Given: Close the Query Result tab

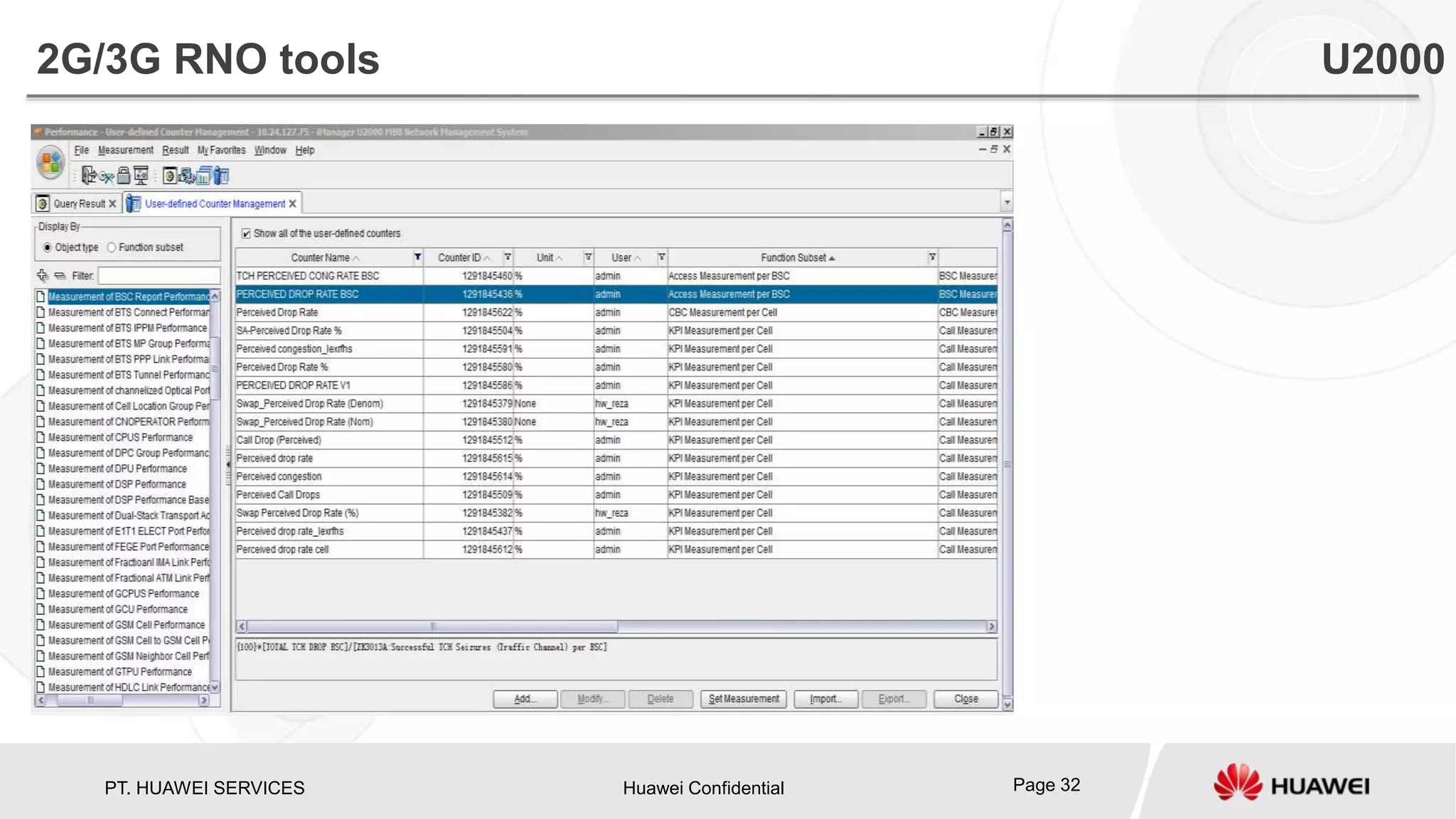Looking at the screenshot, I should [x=112, y=204].
